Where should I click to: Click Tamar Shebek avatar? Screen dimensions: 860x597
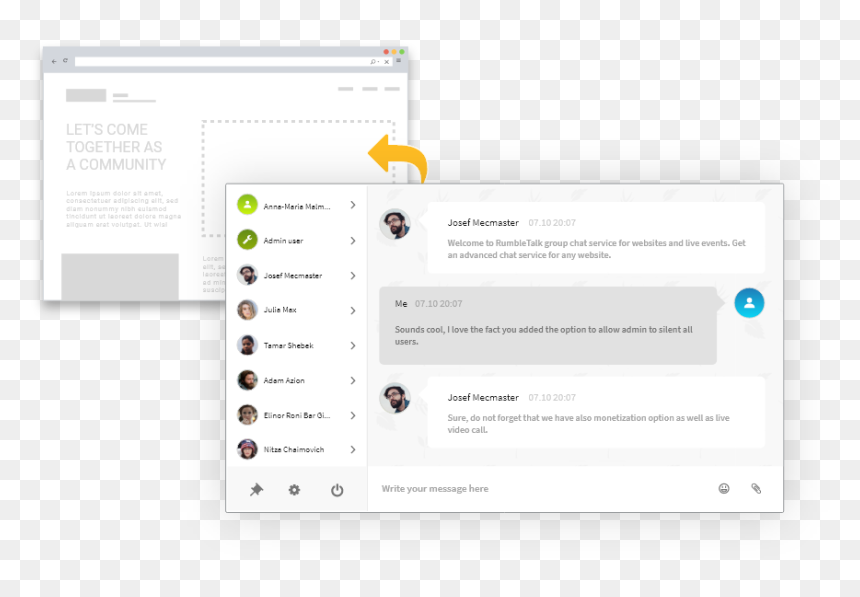(247, 345)
